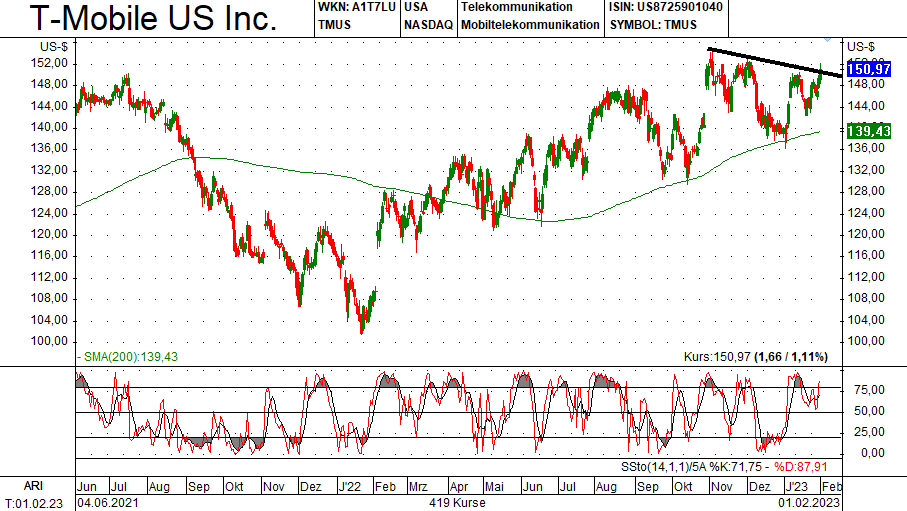The image size is (907, 511).
Task: Click the green 139,43 SMA marker
Action: point(868,131)
